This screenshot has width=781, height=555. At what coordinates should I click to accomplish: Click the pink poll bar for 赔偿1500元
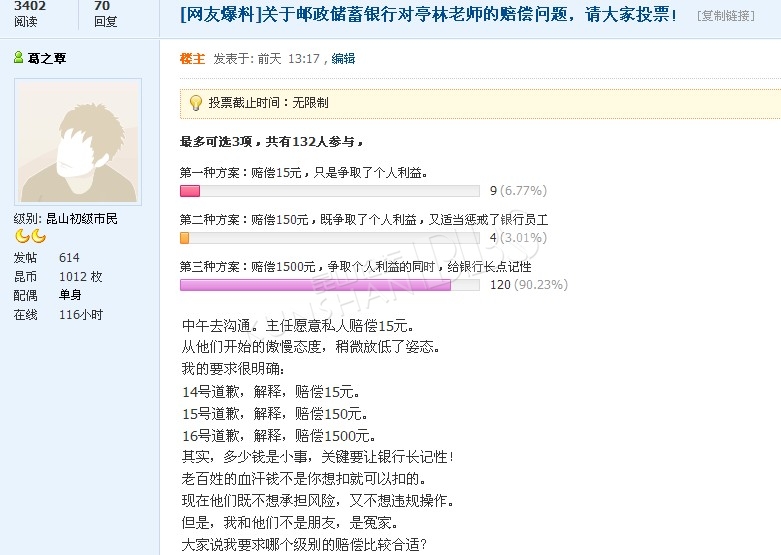(315, 285)
